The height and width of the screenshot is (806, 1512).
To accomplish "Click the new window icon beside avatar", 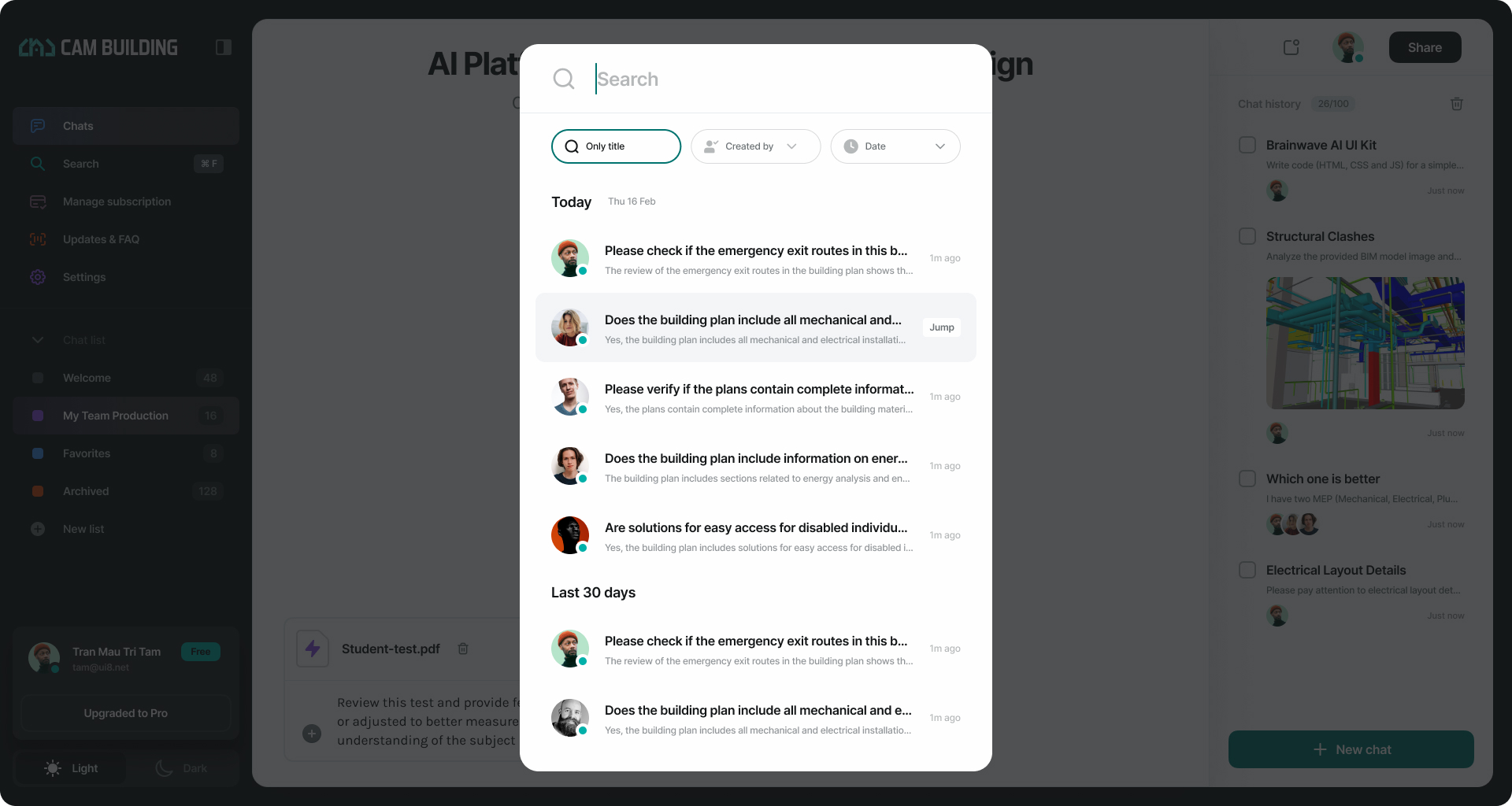I will click(x=1291, y=47).
